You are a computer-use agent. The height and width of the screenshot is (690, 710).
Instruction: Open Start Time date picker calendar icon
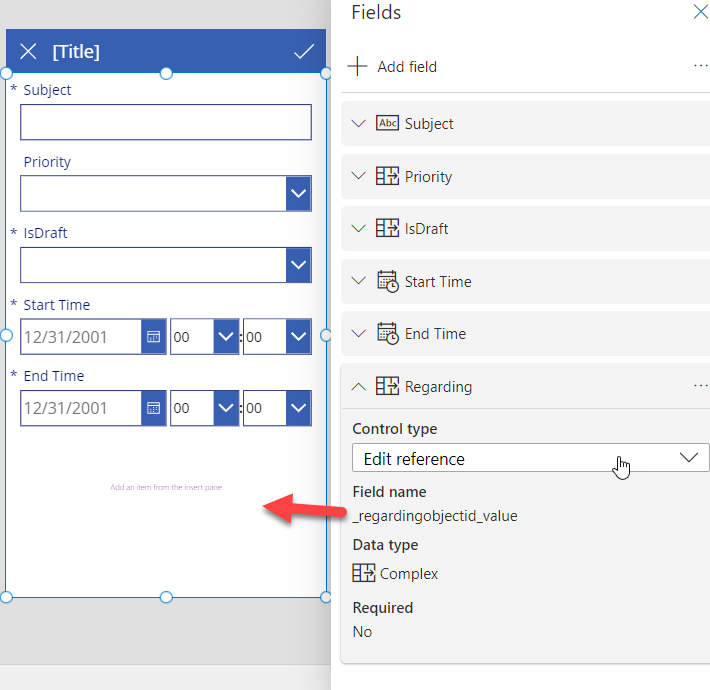pos(154,336)
